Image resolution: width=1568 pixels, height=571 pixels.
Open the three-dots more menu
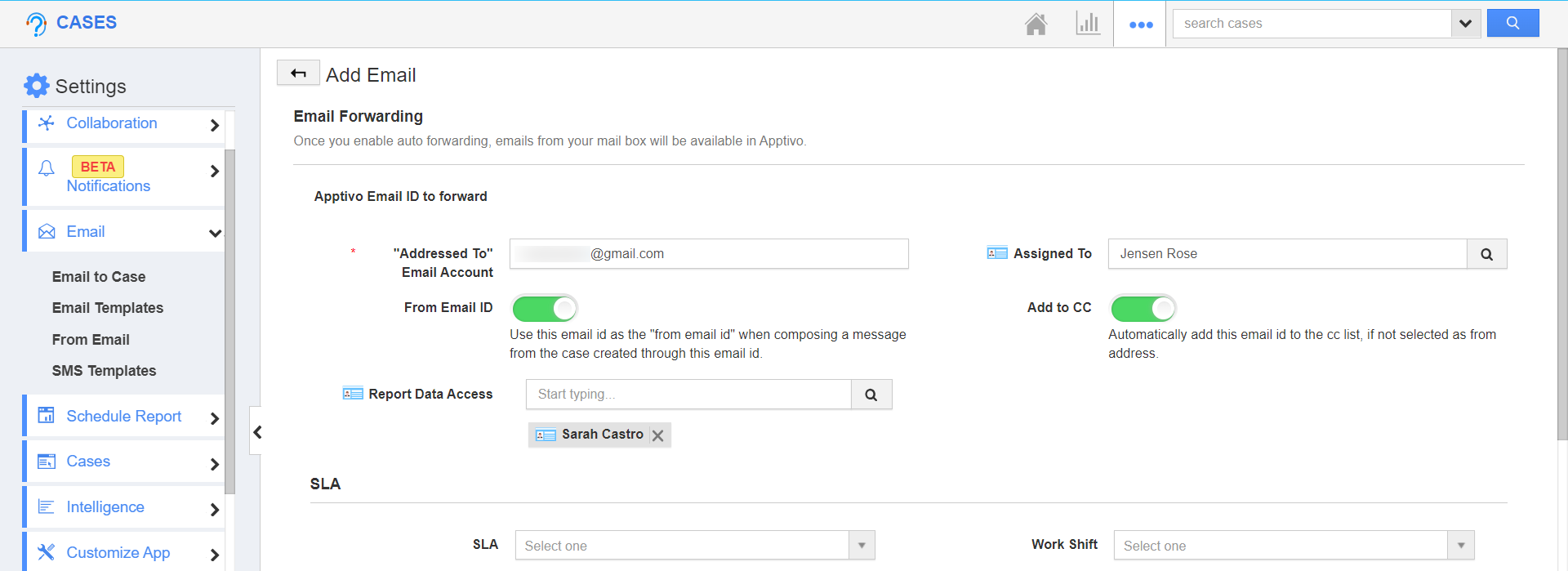click(x=1140, y=25)
